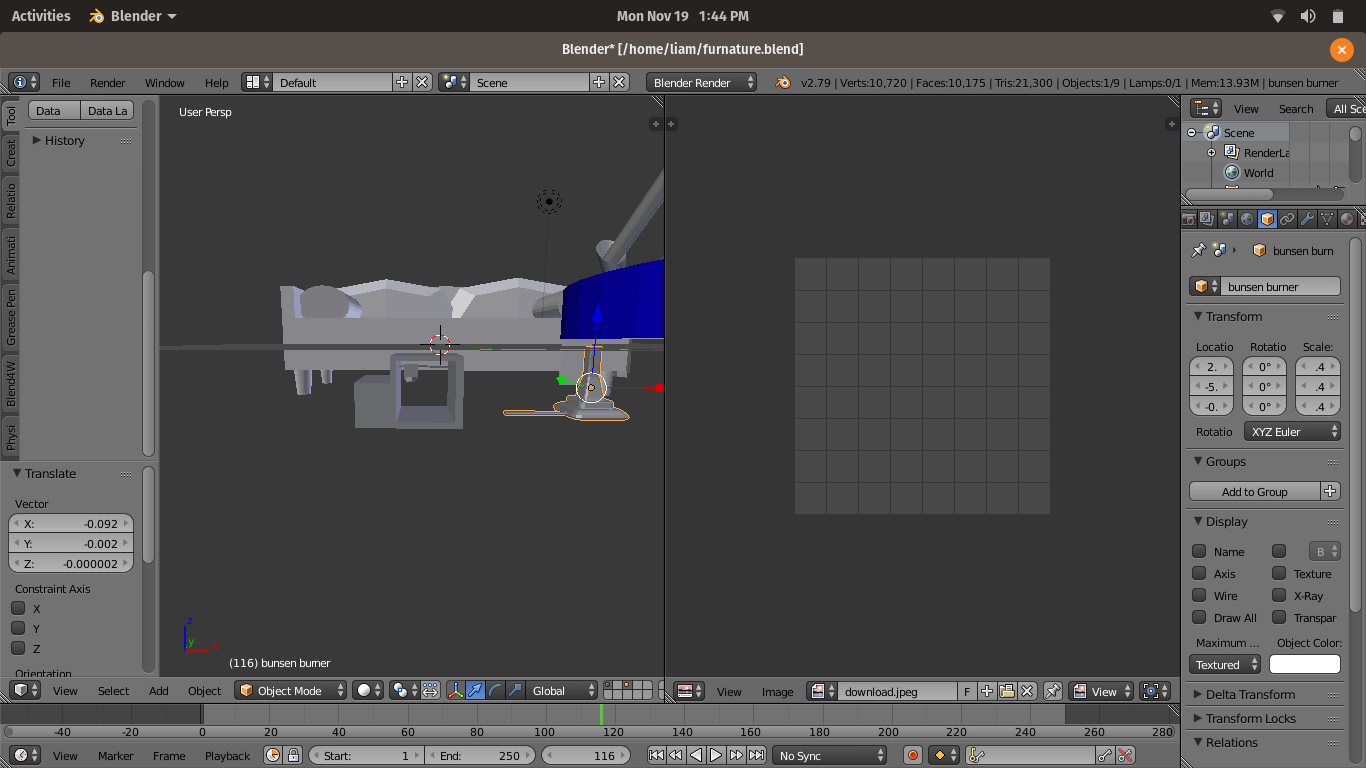
Task: Switch to the World properties globe tab
Action: (x=1247, y=219)
